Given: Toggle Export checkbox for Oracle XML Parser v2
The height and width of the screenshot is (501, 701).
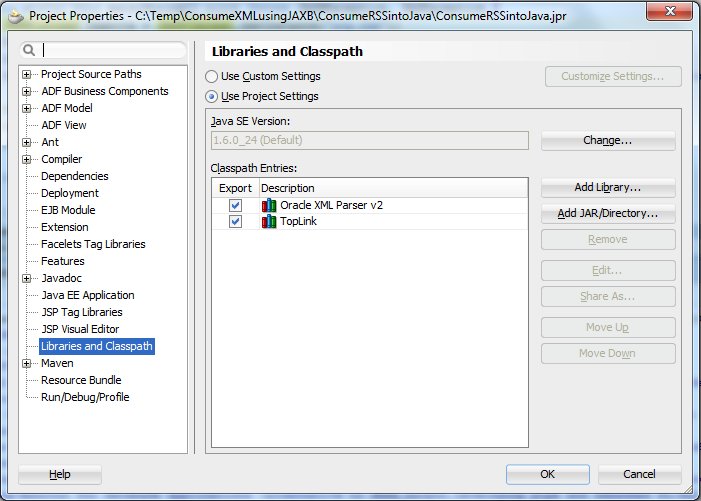Looking at the screenshot, I should pyautogui.click(x=235, y=205).
